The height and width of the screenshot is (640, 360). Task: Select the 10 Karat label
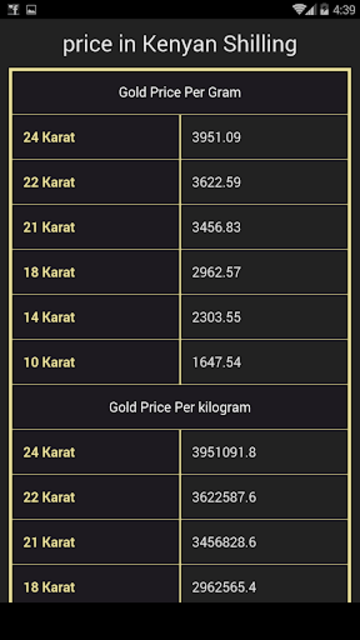(49, 362)
